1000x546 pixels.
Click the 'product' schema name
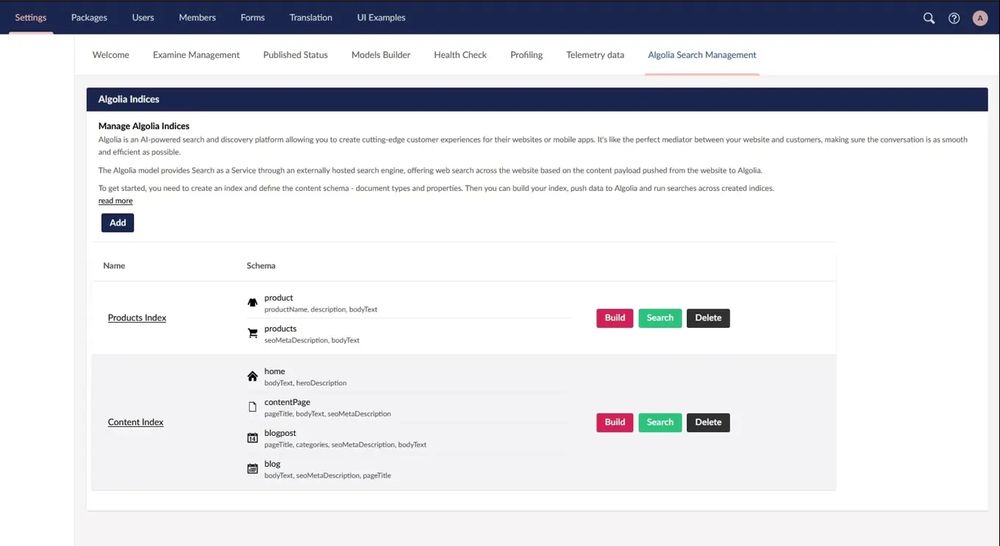[279, 298]
